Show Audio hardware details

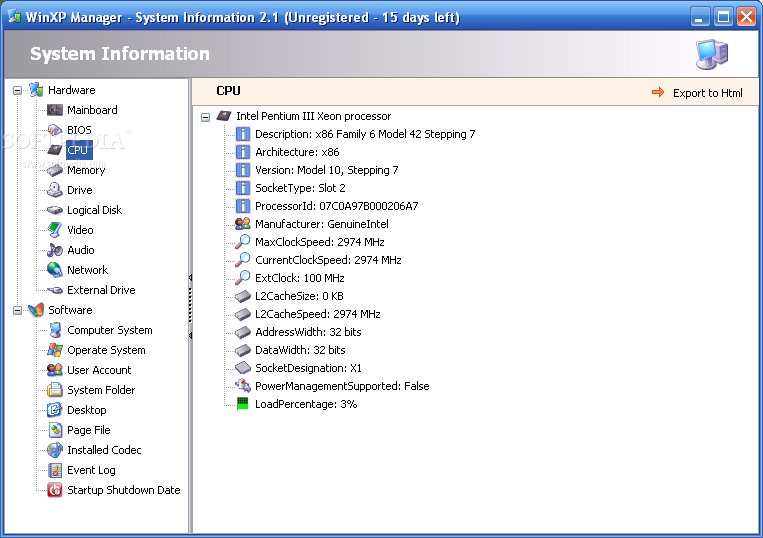[81, 250]
